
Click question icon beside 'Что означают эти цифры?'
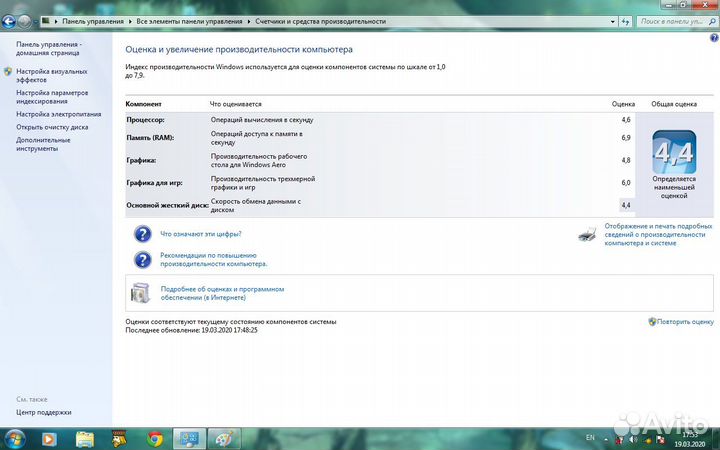tap(142, 234)
